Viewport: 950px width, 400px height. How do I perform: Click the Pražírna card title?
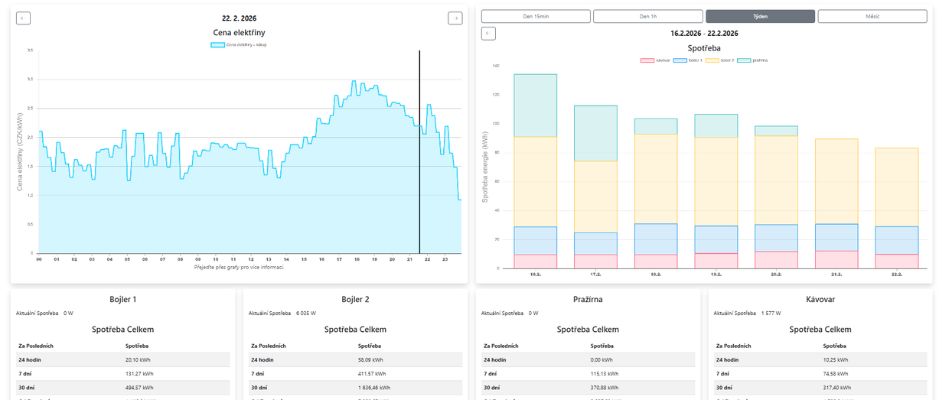pos(588,299)
